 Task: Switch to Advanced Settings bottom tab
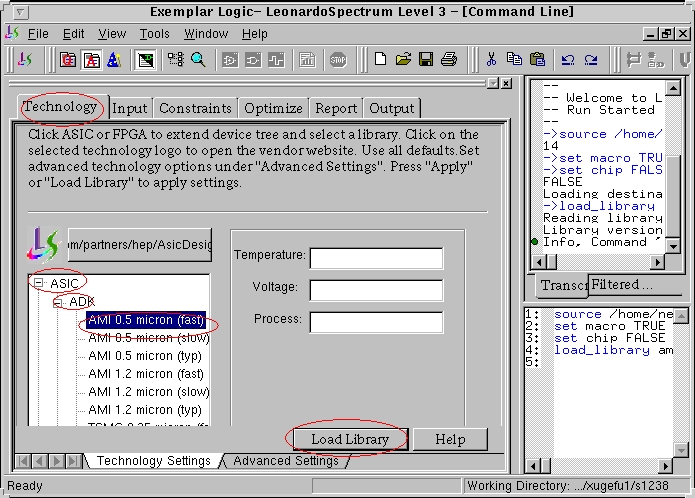point(286,461)
